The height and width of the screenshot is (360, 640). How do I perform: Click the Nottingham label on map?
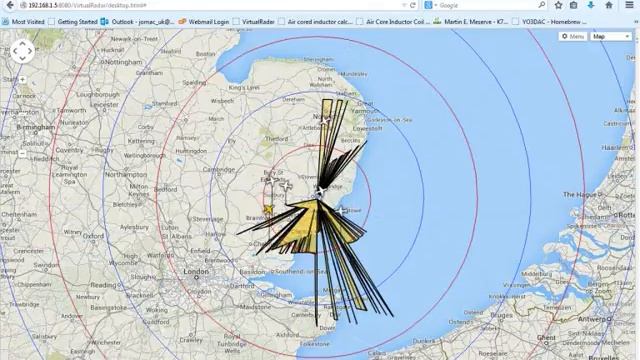click(124, 62)
